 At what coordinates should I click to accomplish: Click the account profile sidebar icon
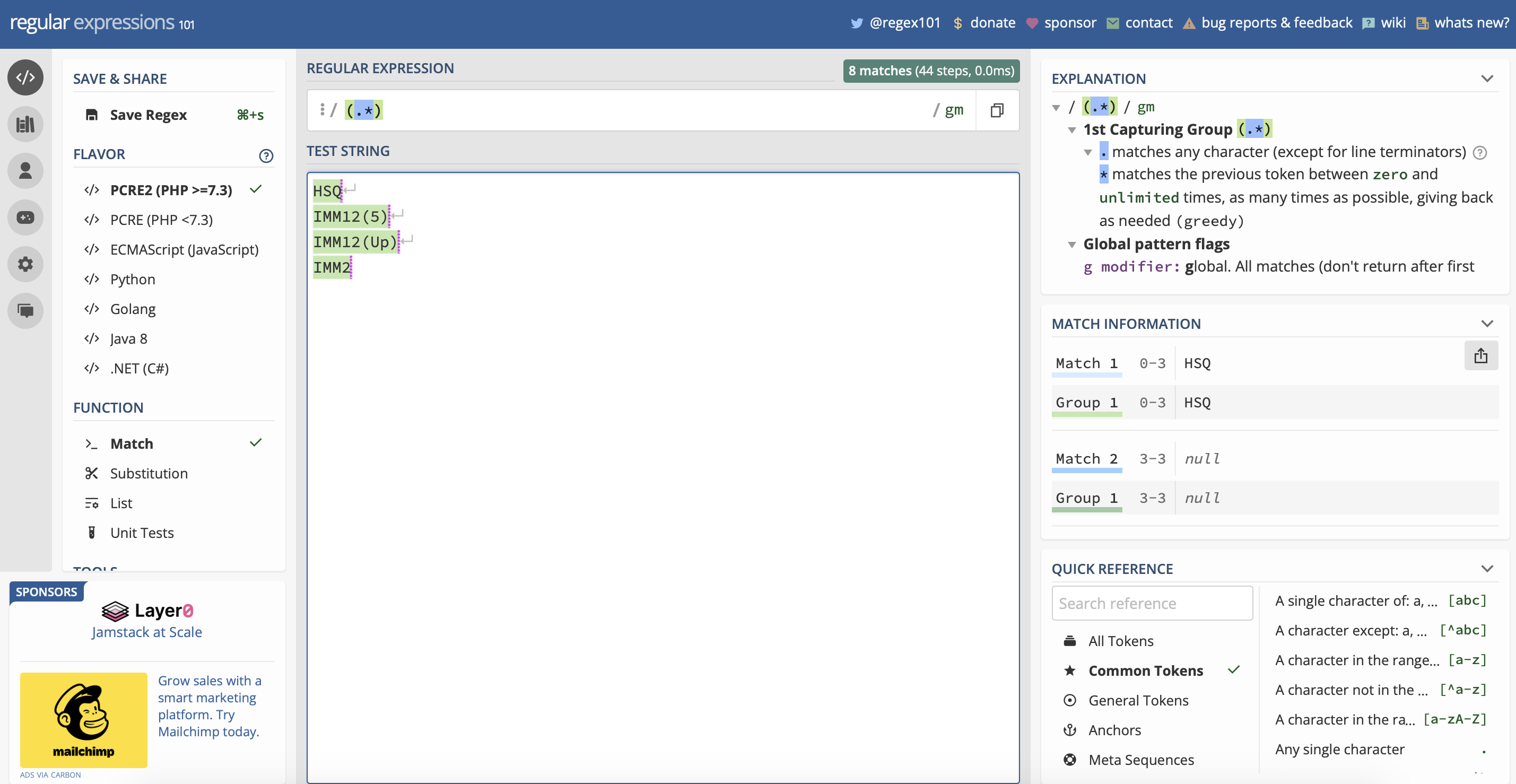(25, 171)
